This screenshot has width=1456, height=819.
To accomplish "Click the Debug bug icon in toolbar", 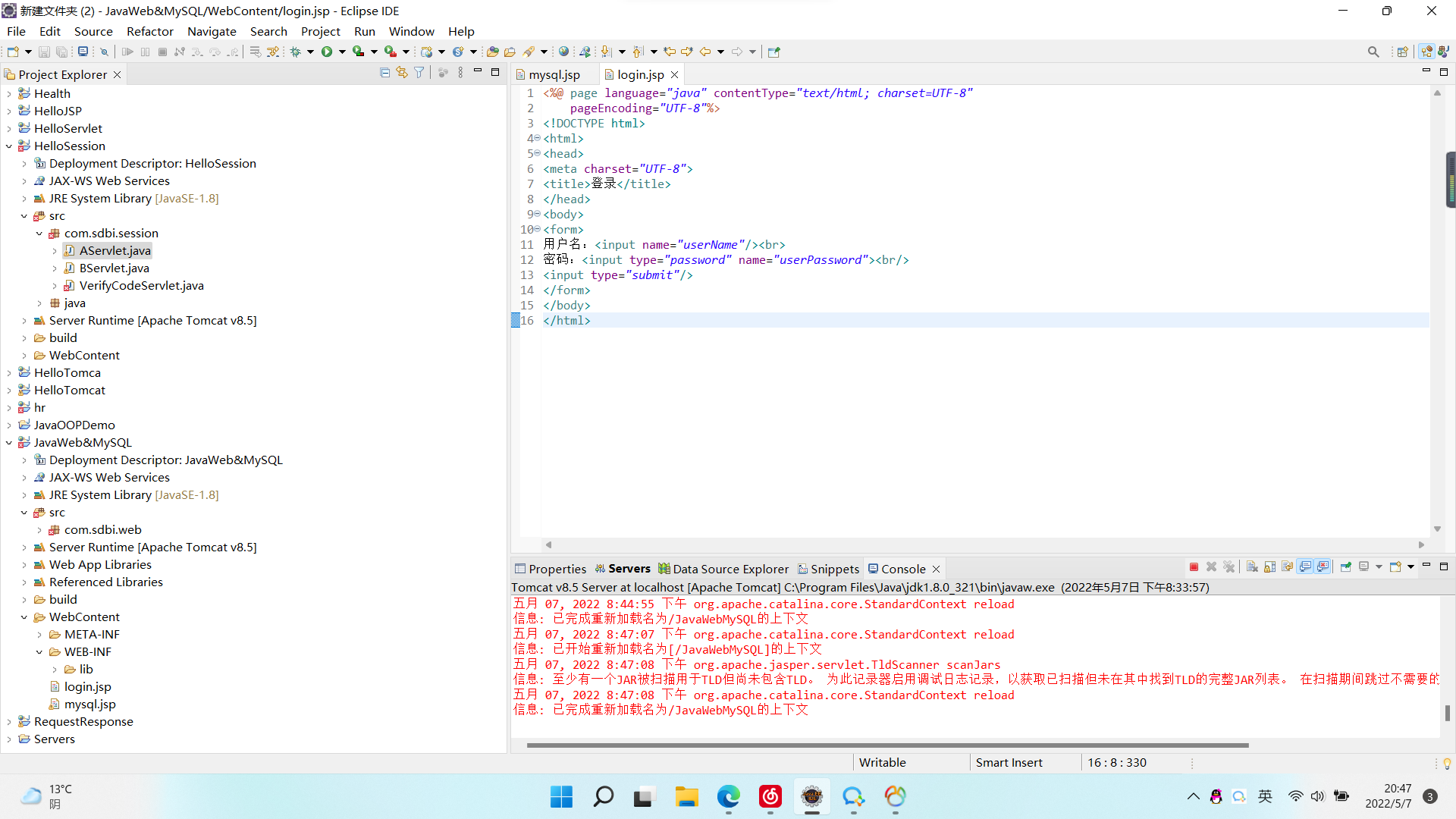I will point(296,52).
